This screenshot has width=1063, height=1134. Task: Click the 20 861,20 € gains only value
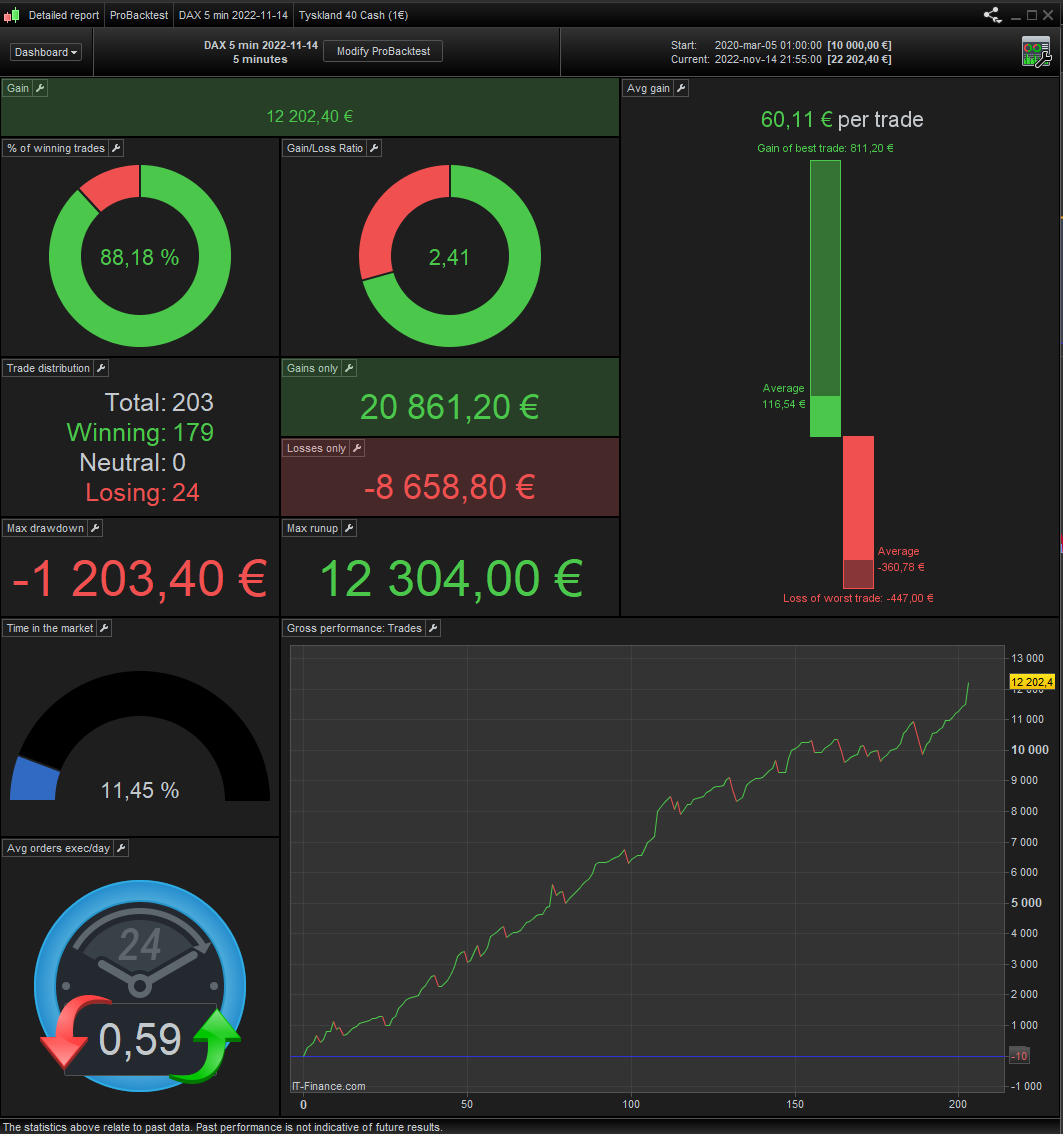point(449,406)
